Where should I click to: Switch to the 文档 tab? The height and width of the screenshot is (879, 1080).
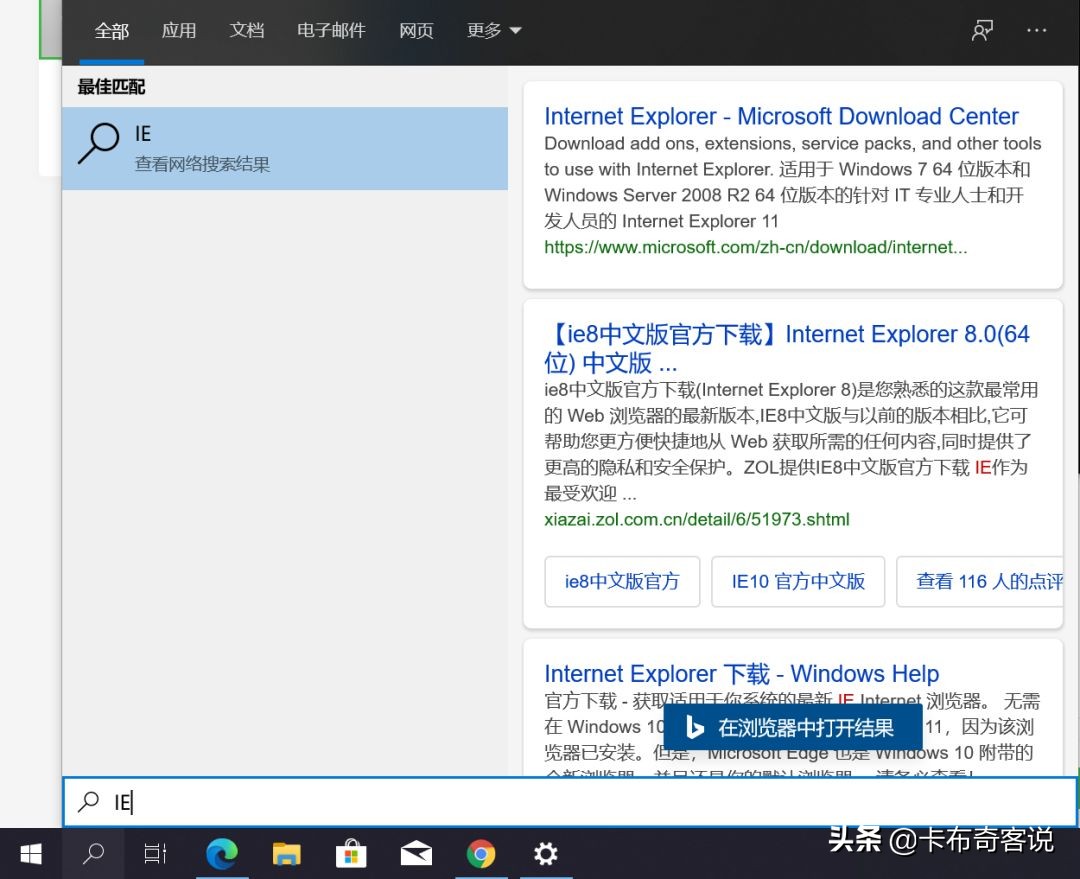[x=247, y=30]
